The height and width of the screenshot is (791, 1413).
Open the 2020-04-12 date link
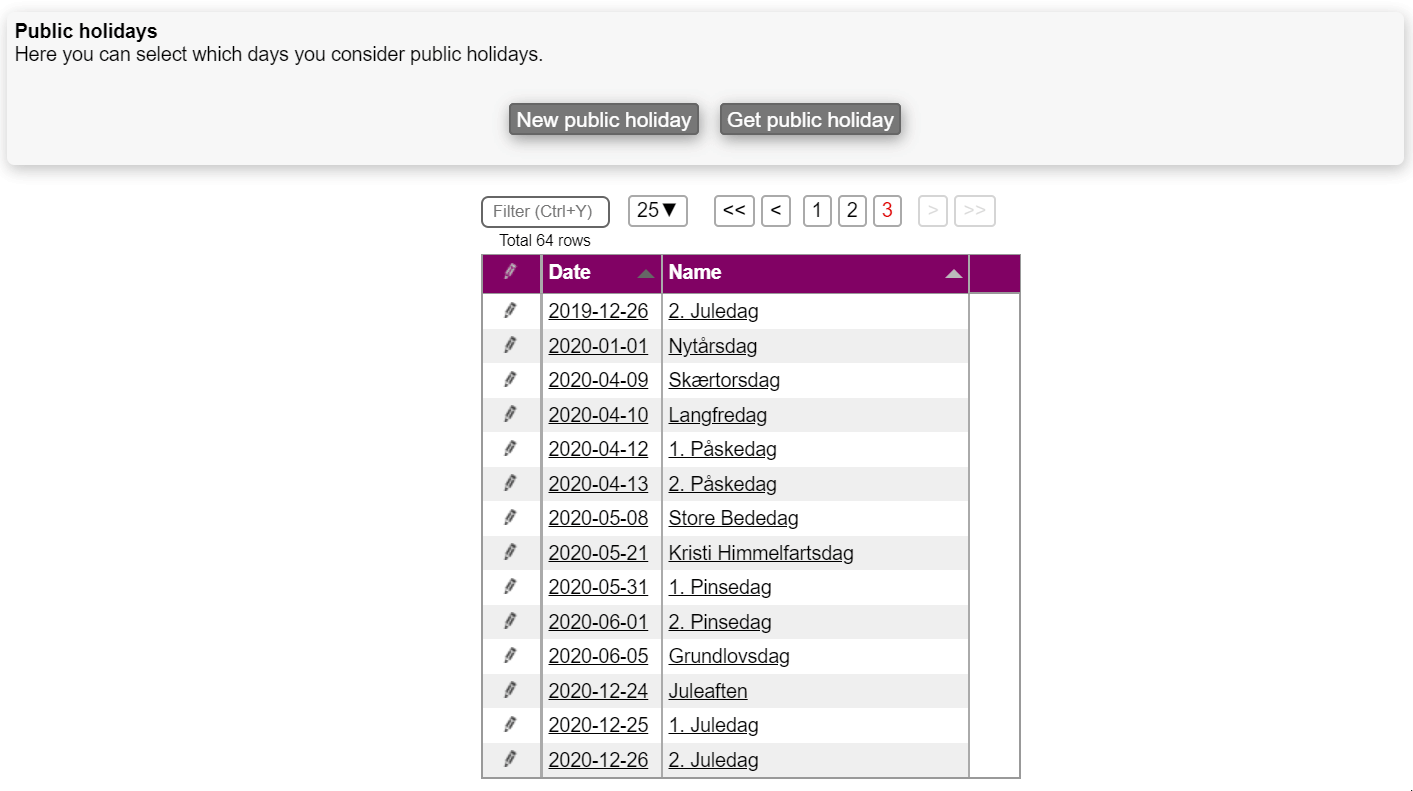click(x=598, y=449)
